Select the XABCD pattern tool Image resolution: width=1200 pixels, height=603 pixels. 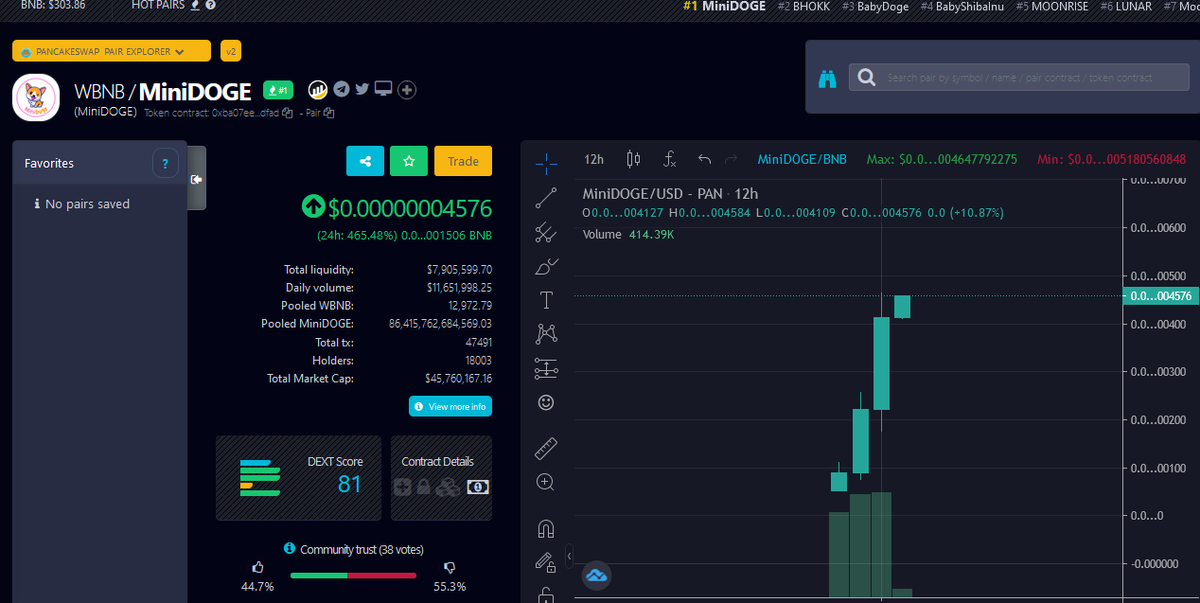click(546, 333)
